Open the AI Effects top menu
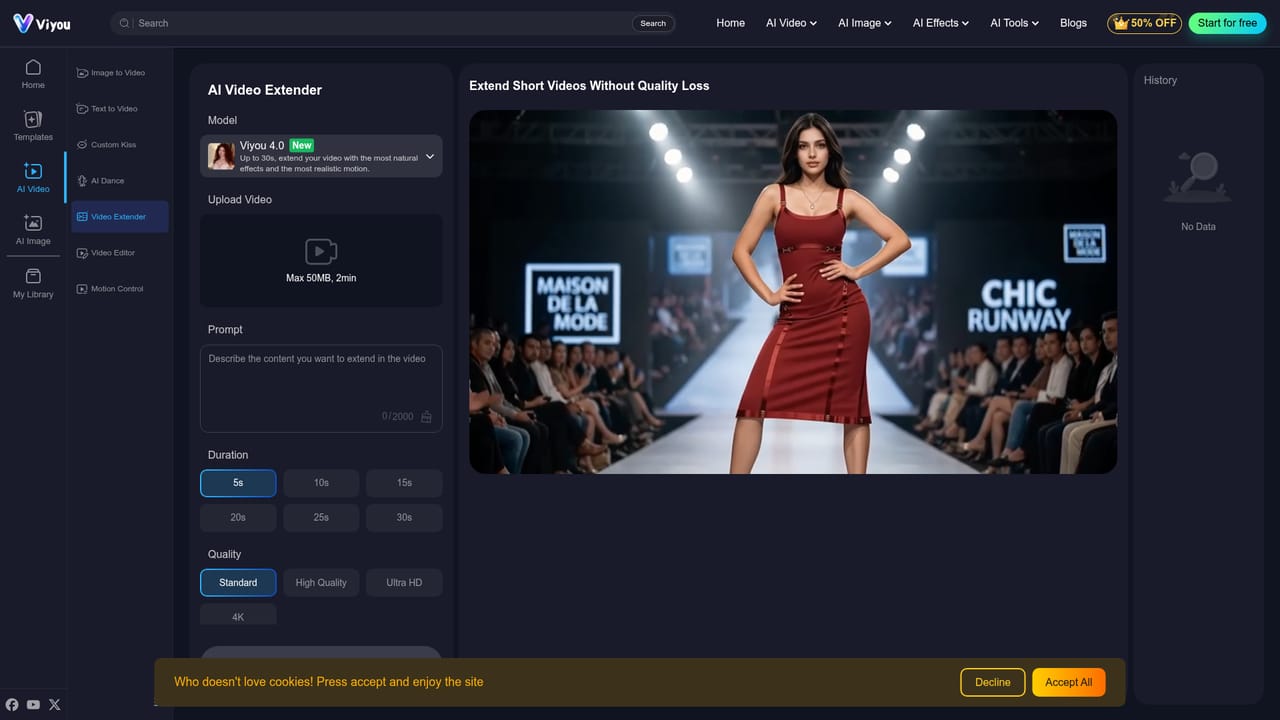 coord(941,23)
